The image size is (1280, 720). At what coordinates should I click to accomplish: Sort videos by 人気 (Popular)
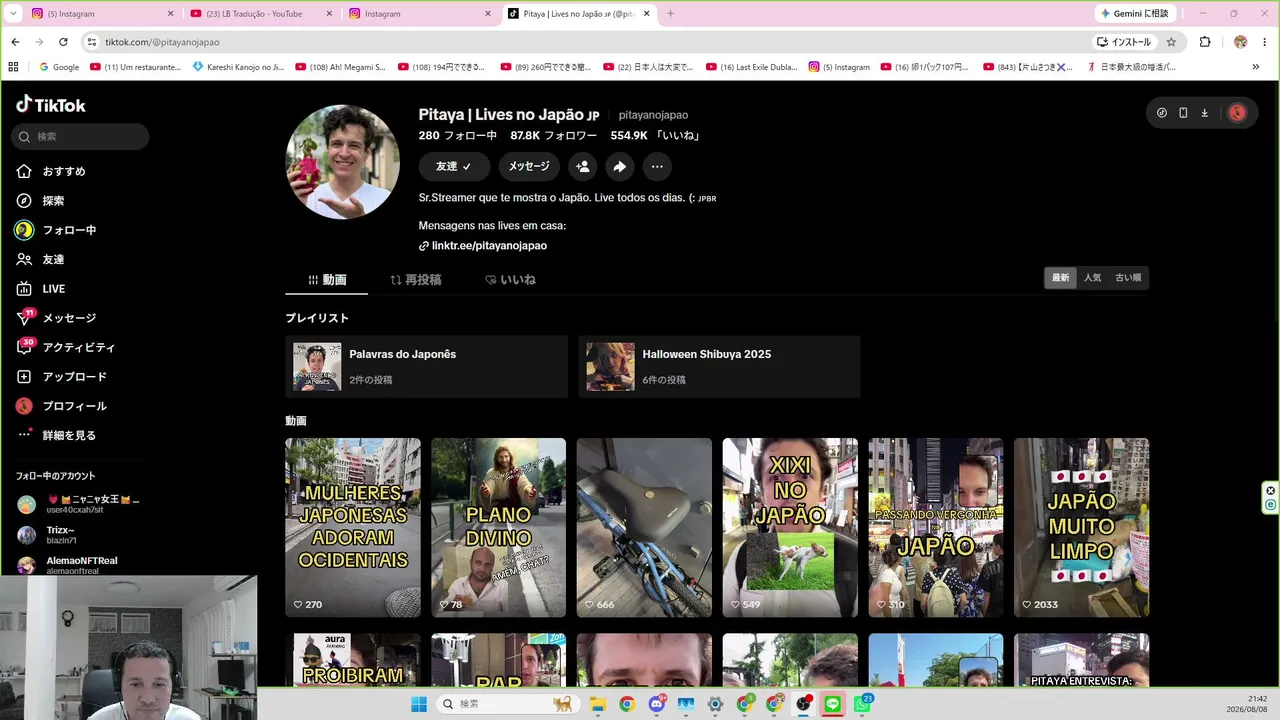(1093, 278)
